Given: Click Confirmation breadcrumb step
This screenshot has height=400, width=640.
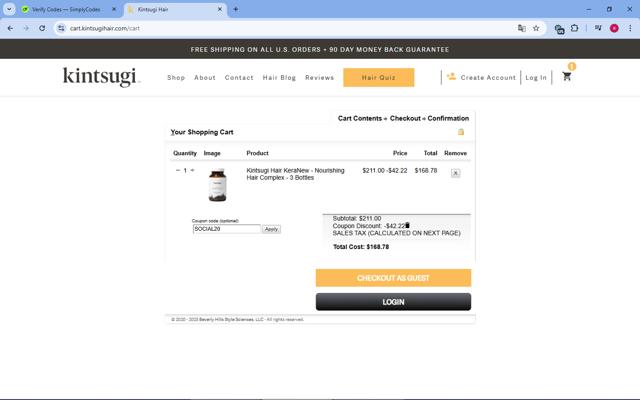Looking at the screenshot, I should [448, 118].
